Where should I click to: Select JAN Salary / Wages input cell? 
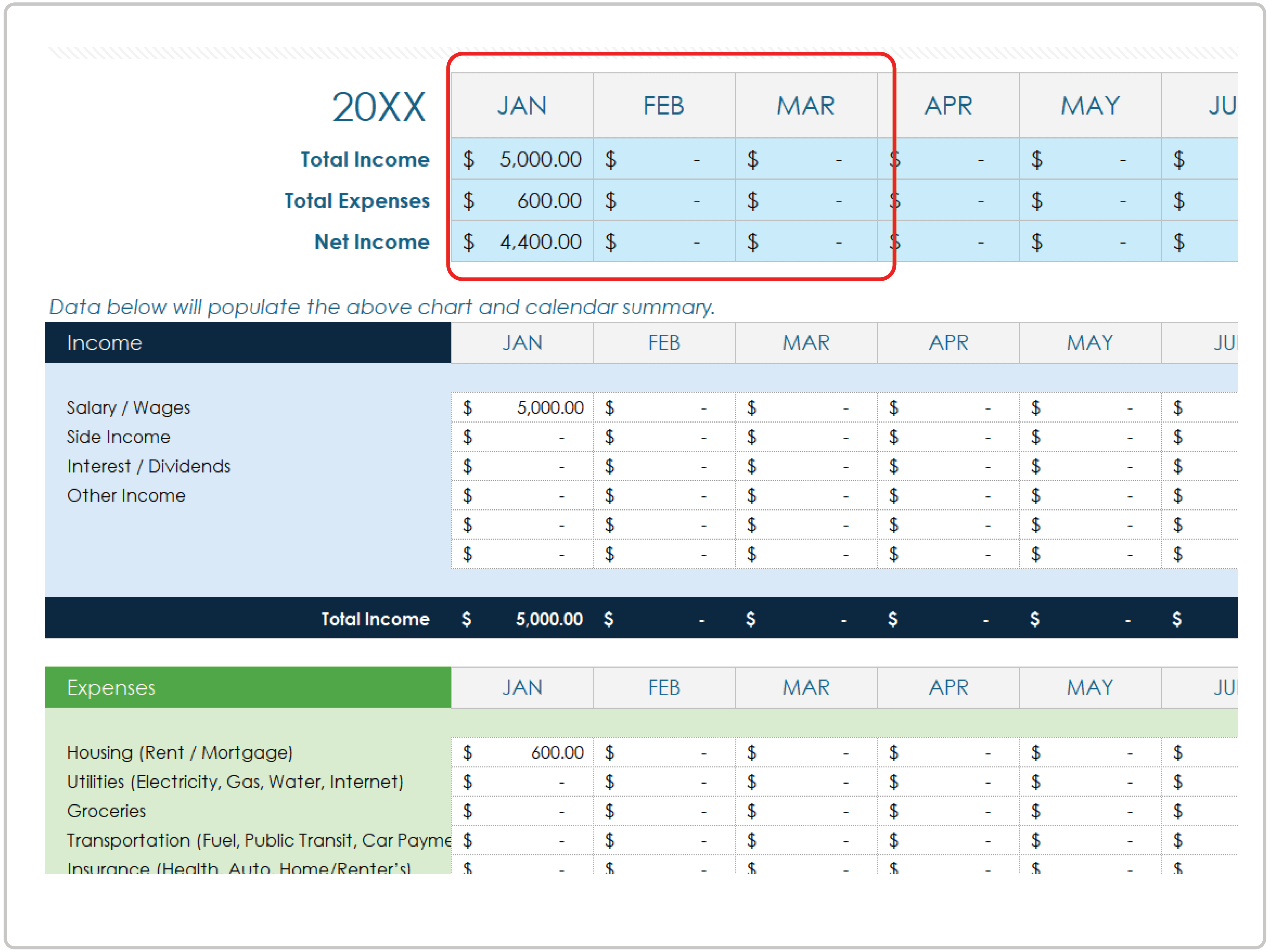click(521, 408)
